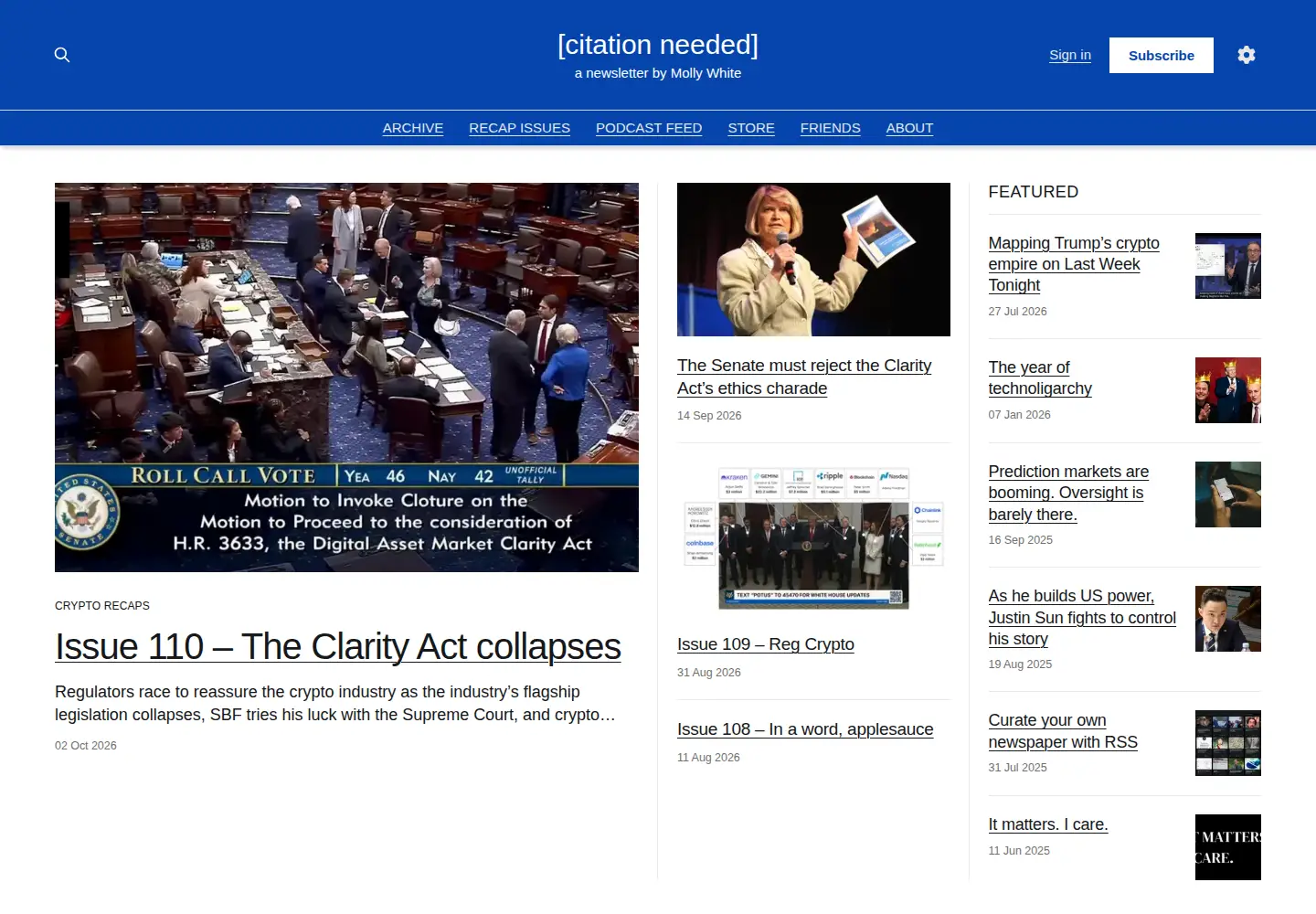Open the RSS newspaper grid thumbnail
The width and height of the screenshot is (1316, 914).
click(1228, 743)
